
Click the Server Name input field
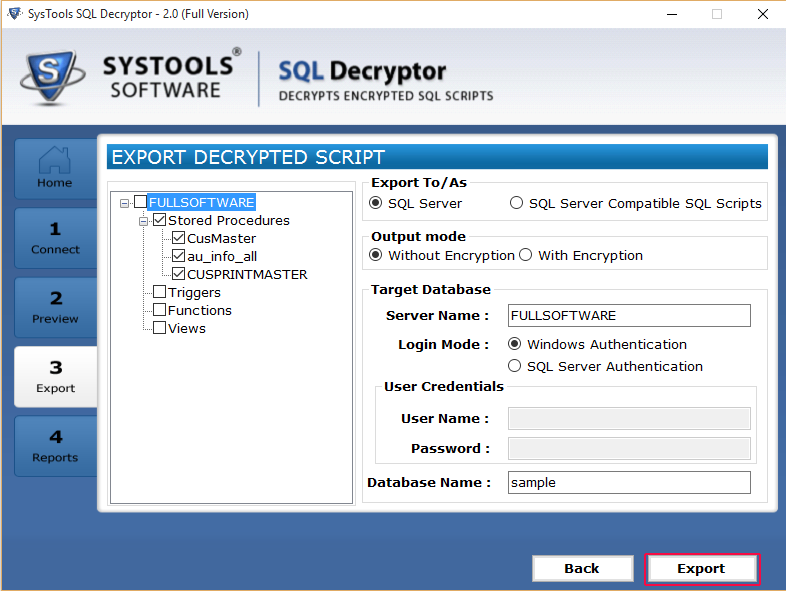[629, 315]
